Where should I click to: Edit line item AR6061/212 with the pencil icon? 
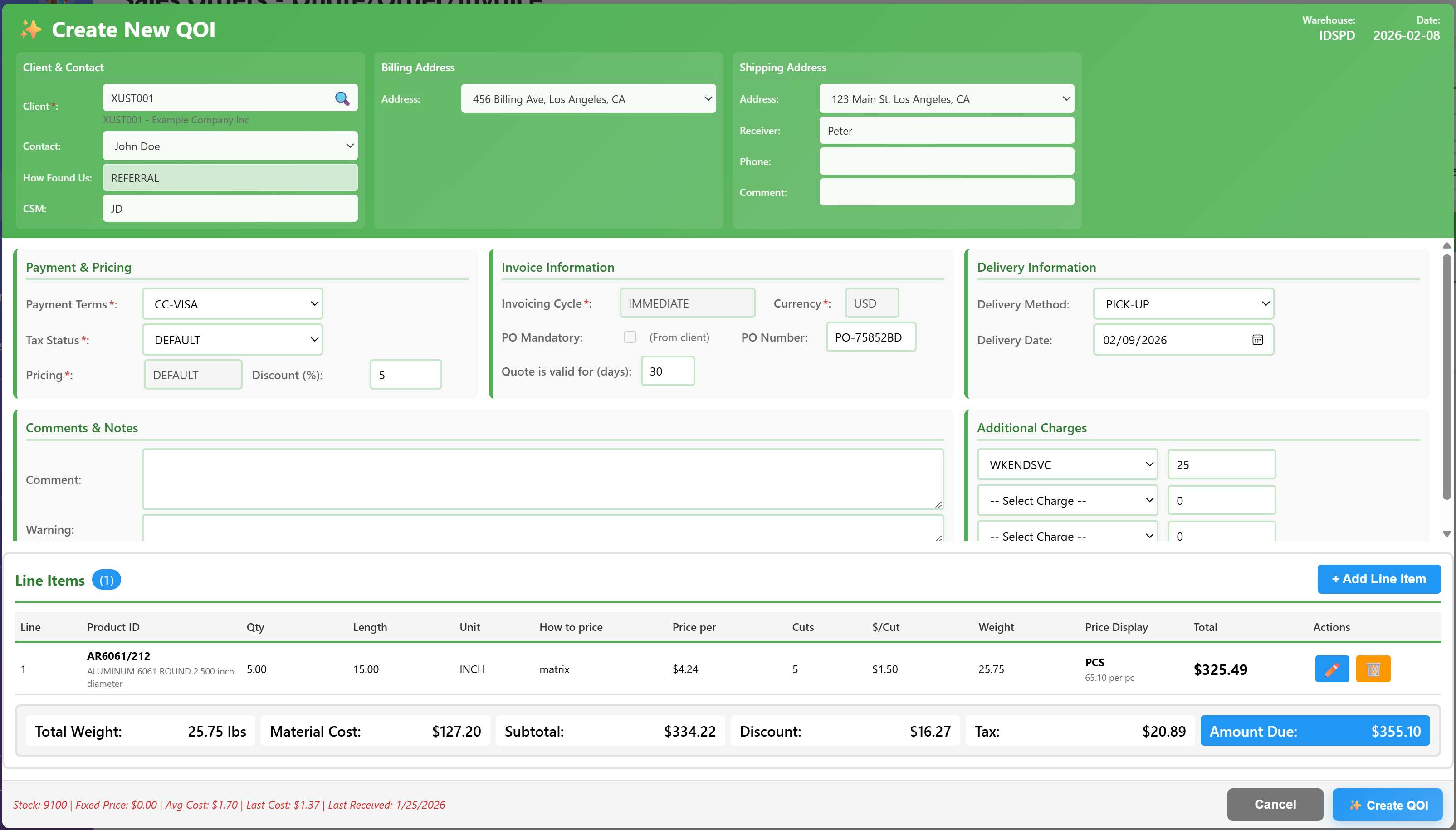[1331, 669]
